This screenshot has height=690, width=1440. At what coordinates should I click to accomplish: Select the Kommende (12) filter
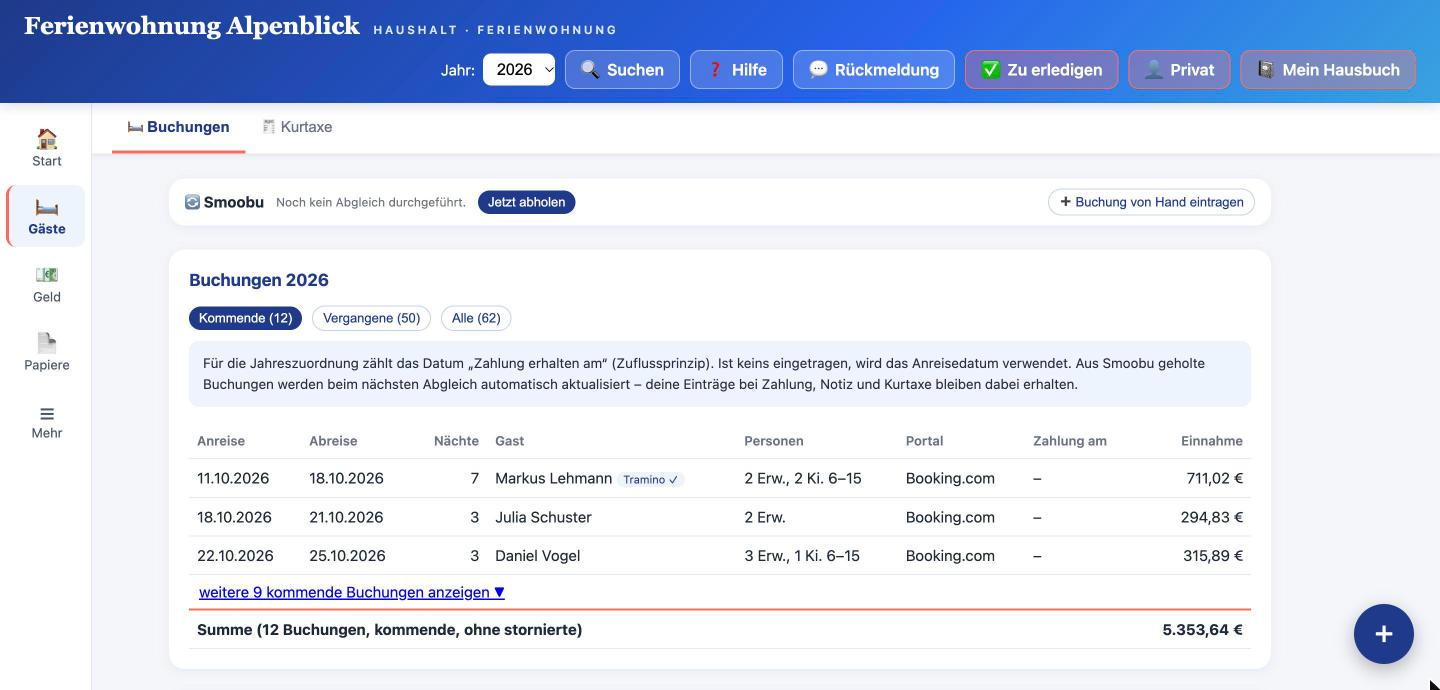(x=245, y=318)
